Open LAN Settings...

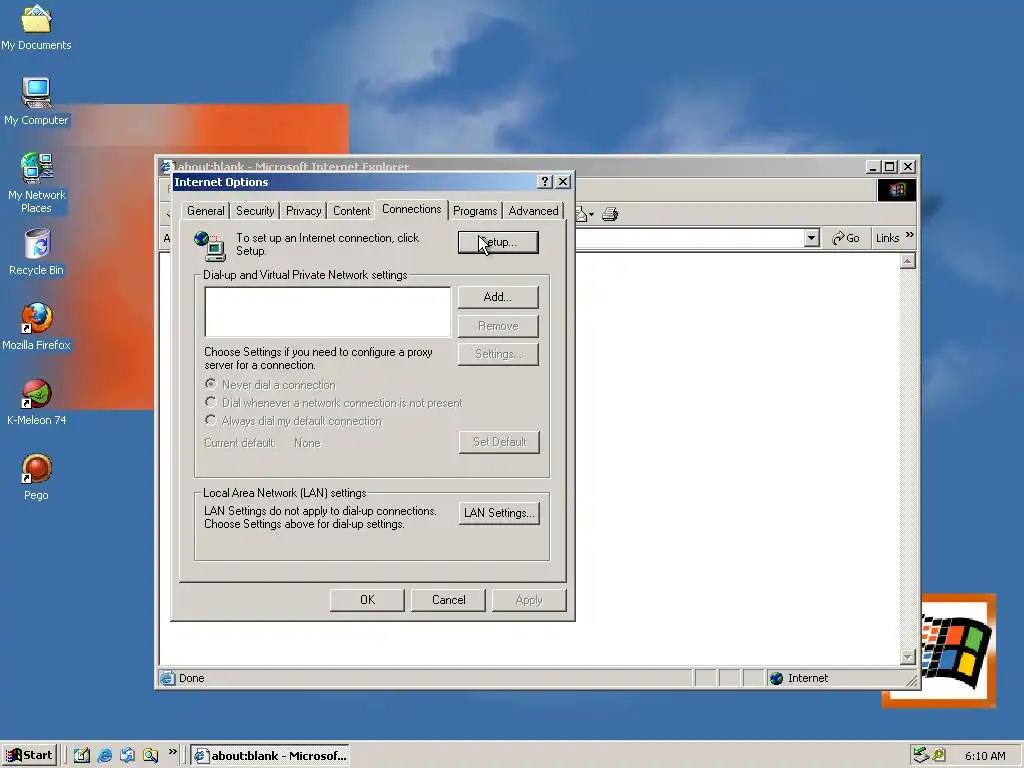499,513
